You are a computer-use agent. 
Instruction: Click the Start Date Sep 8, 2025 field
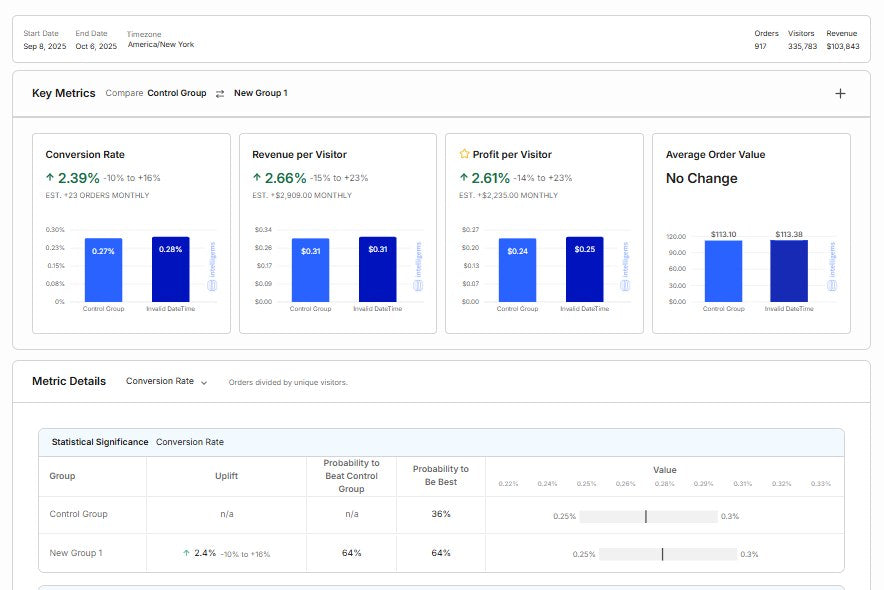[x=45, y=40]
